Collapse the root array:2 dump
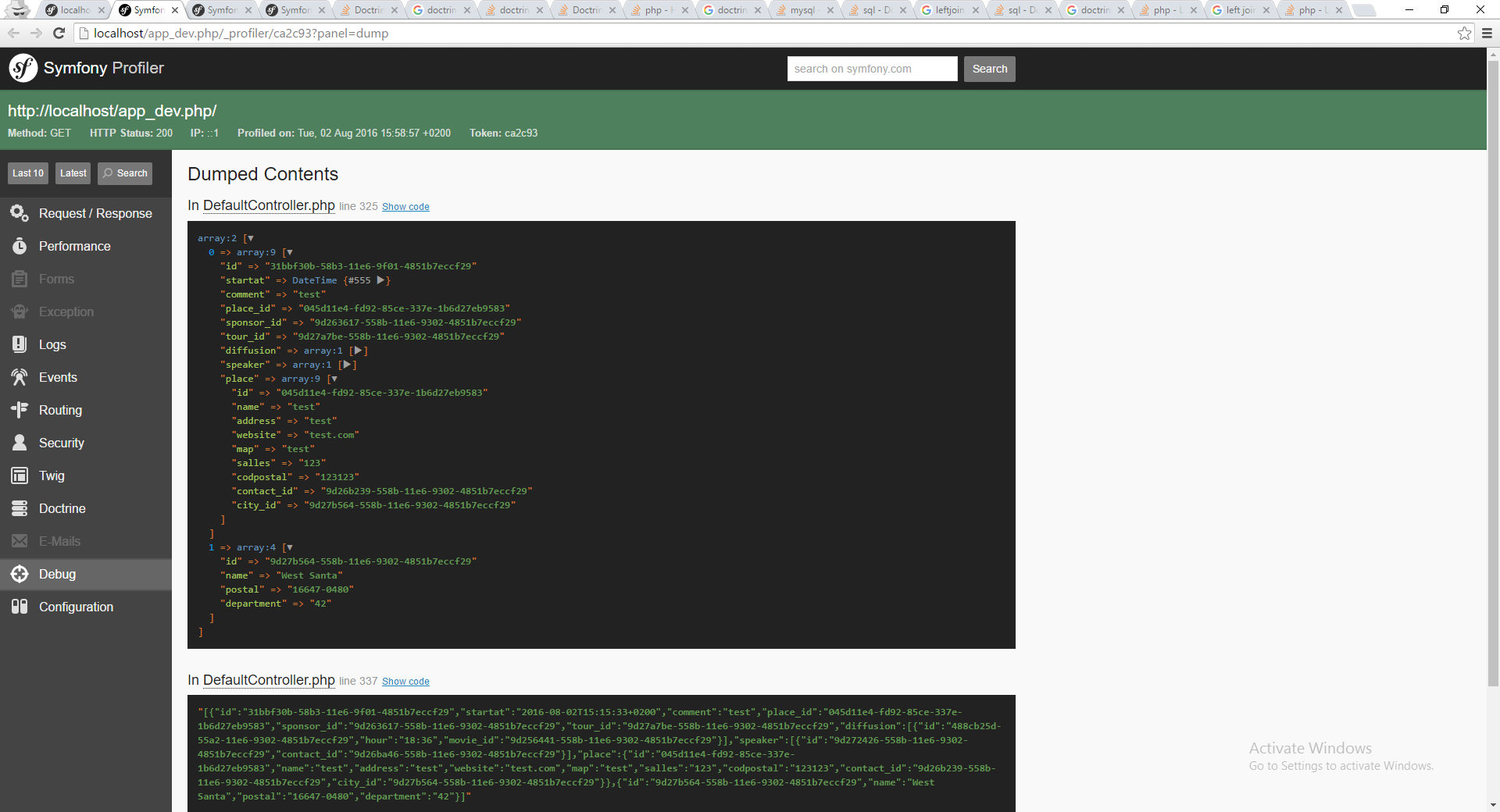The width and height of the screenshot is (1500, 812). [x=251, y=238]
